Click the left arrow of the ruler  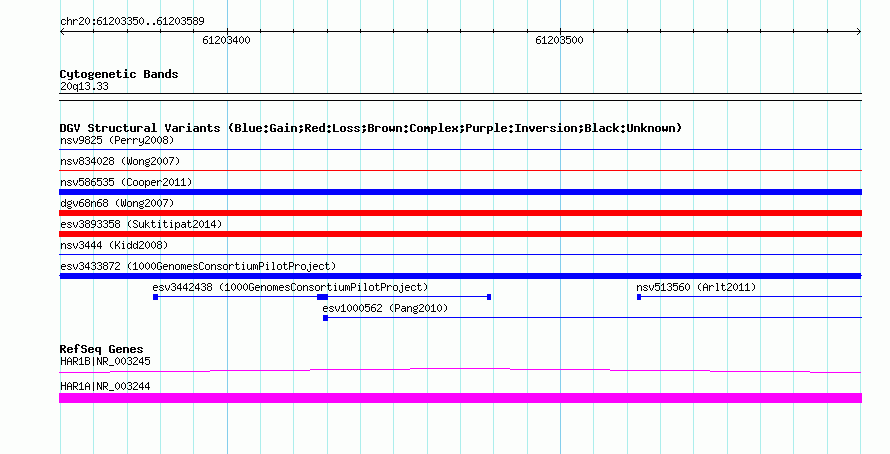tap(62, 32)
